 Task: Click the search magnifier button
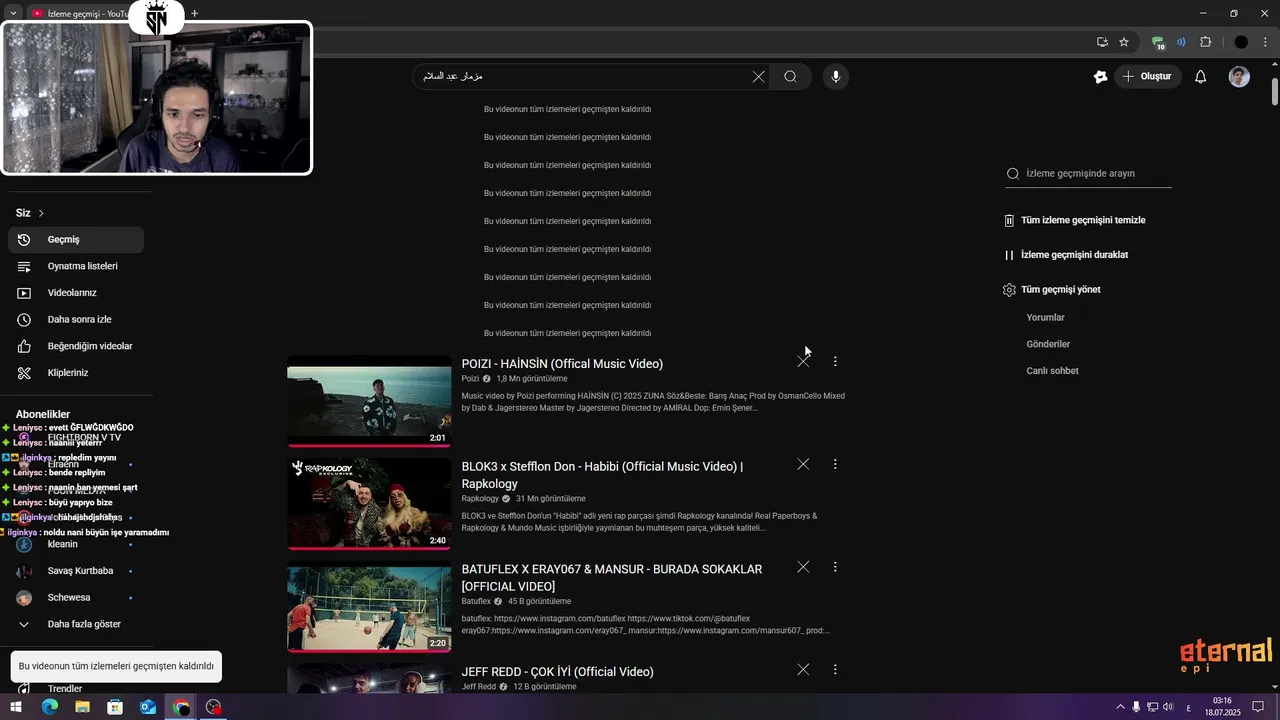(790, 77)
